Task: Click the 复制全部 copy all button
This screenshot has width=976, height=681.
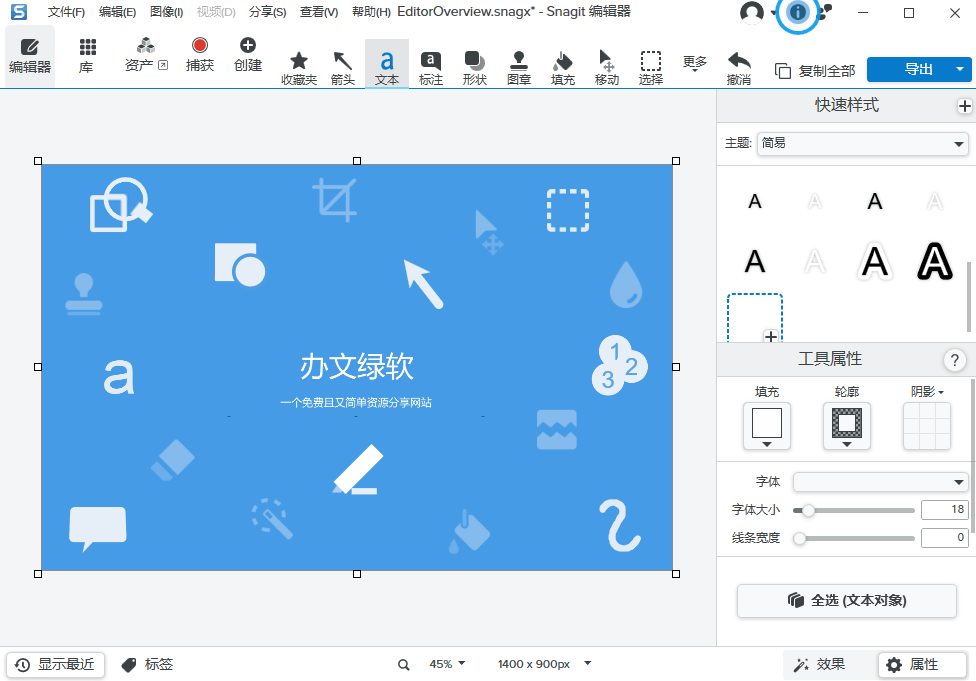Action: 815,71
